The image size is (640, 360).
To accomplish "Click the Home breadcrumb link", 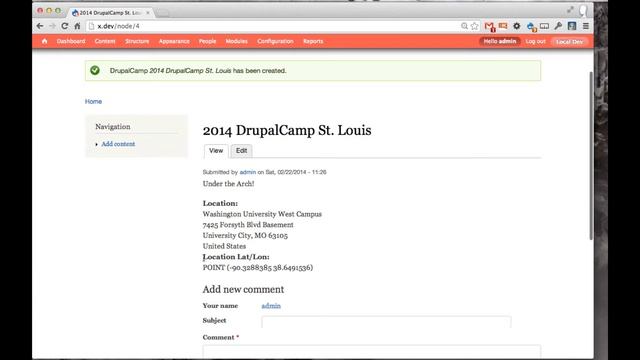I will [x=93, y=101].
